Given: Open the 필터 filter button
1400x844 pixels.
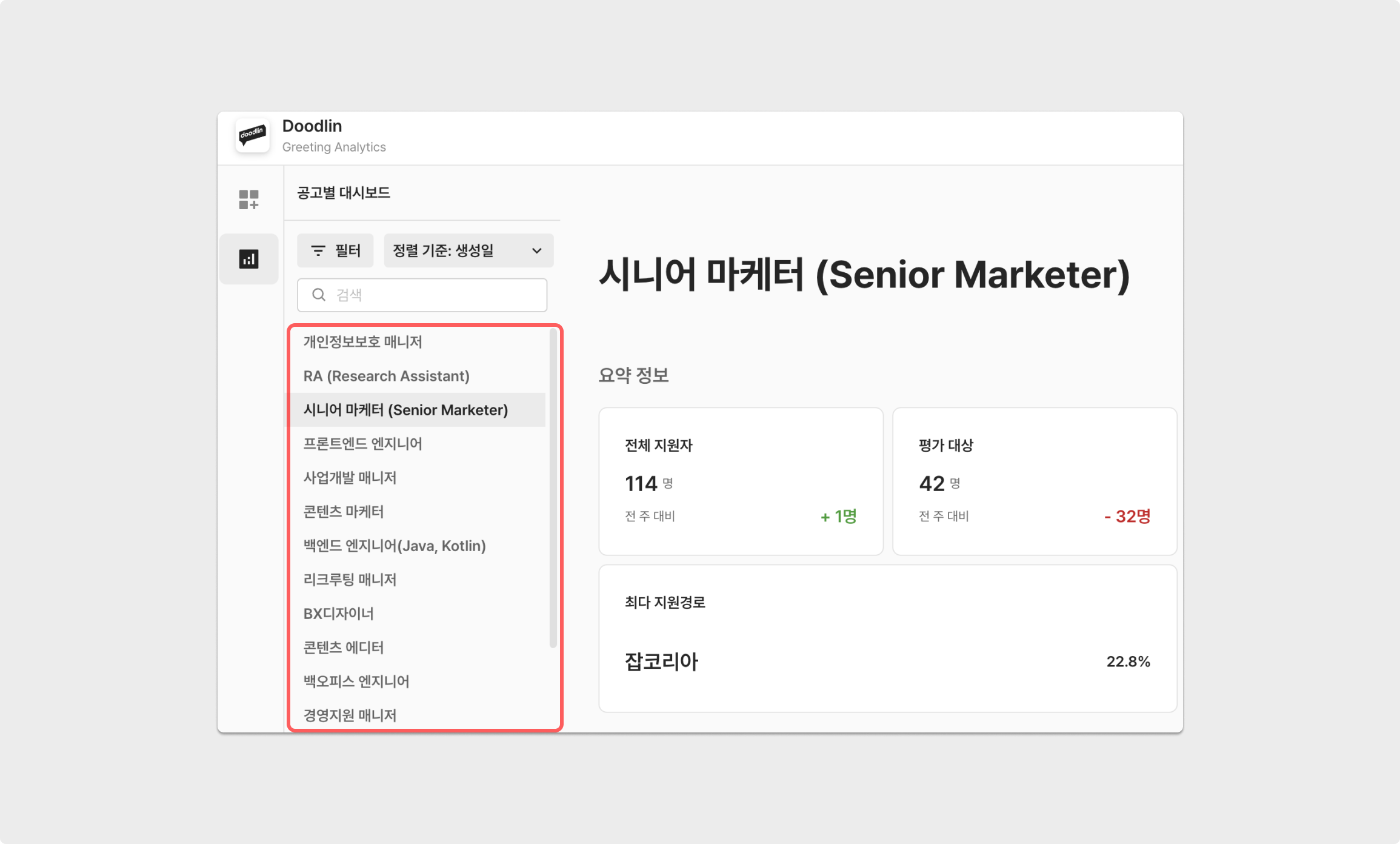Looking at the screenshot, I should (335, 250).
